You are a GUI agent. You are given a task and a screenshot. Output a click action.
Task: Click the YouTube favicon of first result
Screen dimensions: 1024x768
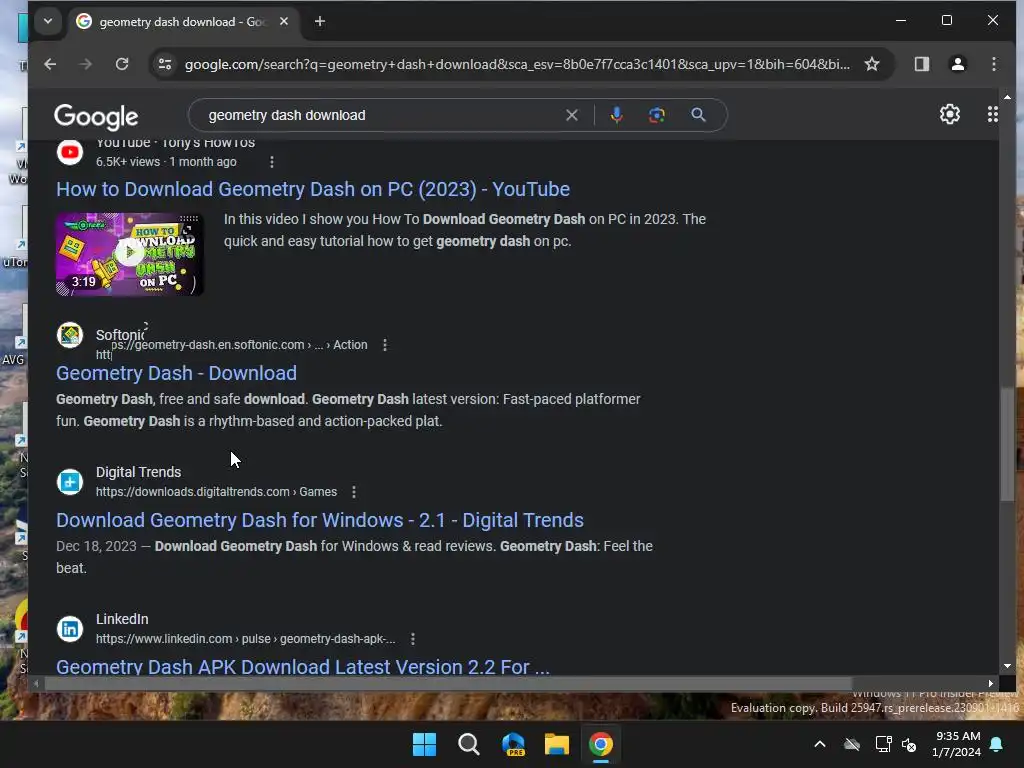(70, 152)
